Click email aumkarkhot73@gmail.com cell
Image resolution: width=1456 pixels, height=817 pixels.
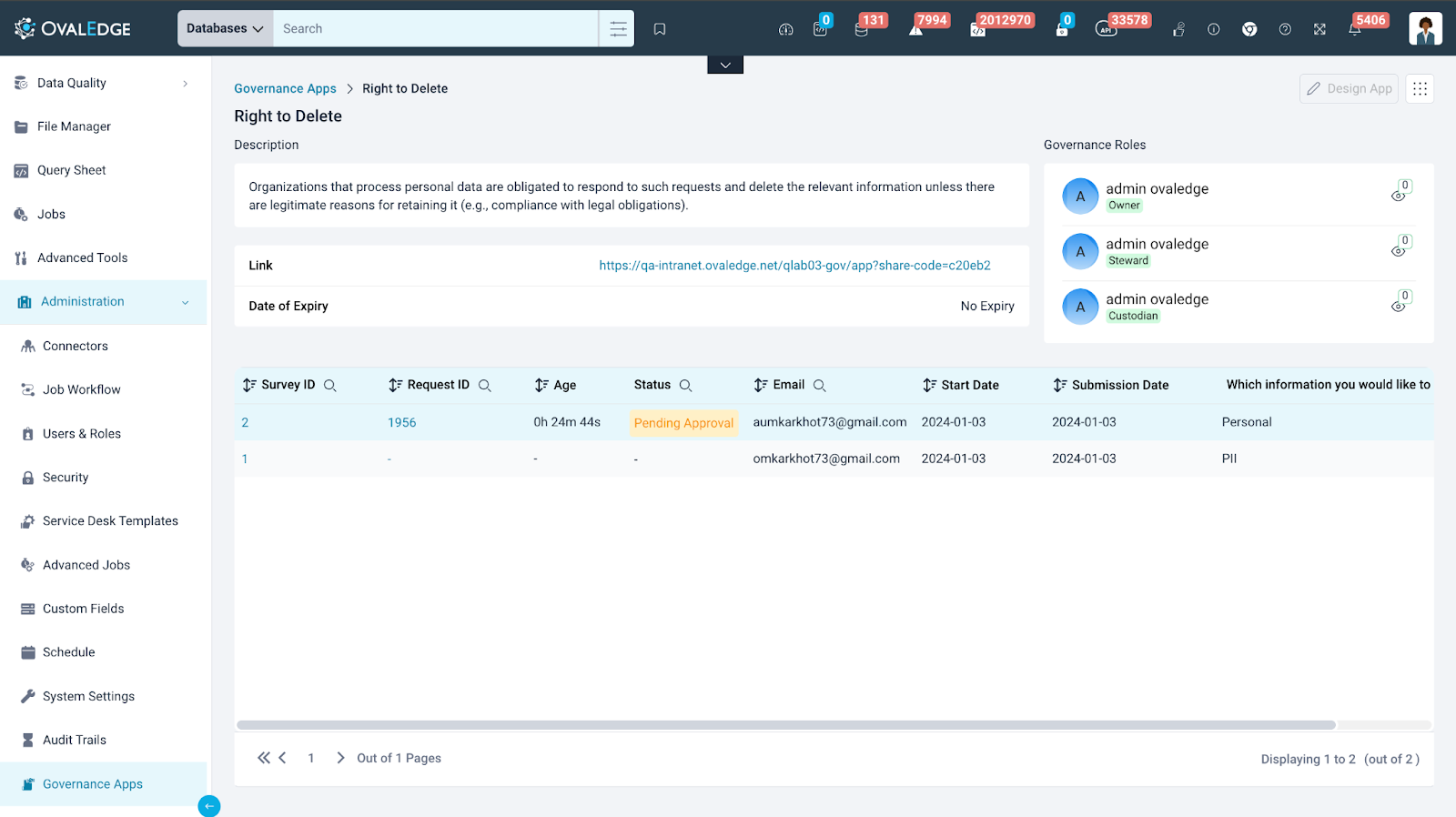coord(830,422)
